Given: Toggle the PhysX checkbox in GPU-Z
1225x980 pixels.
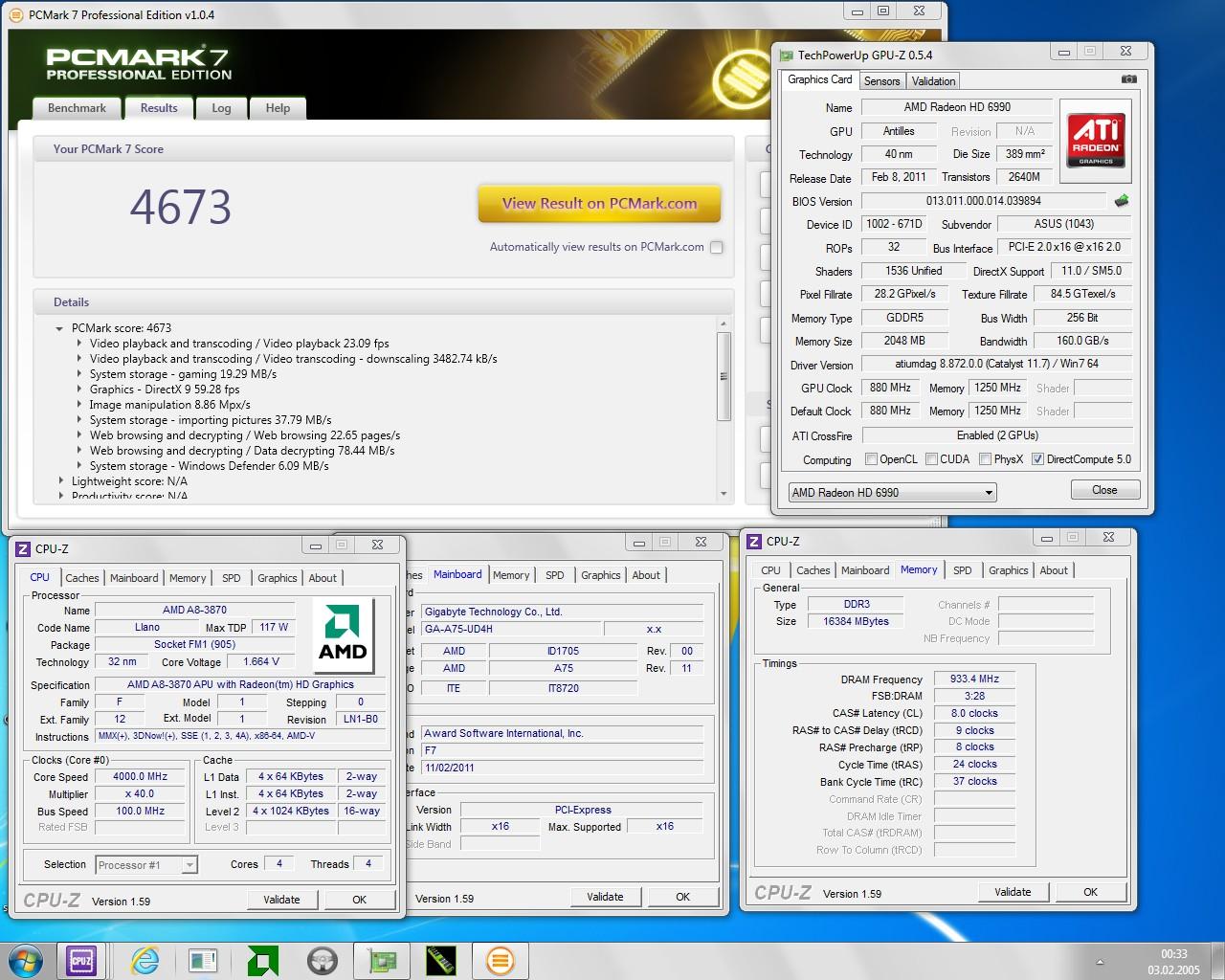Looking at the screenshot, I should pos(985,459).
